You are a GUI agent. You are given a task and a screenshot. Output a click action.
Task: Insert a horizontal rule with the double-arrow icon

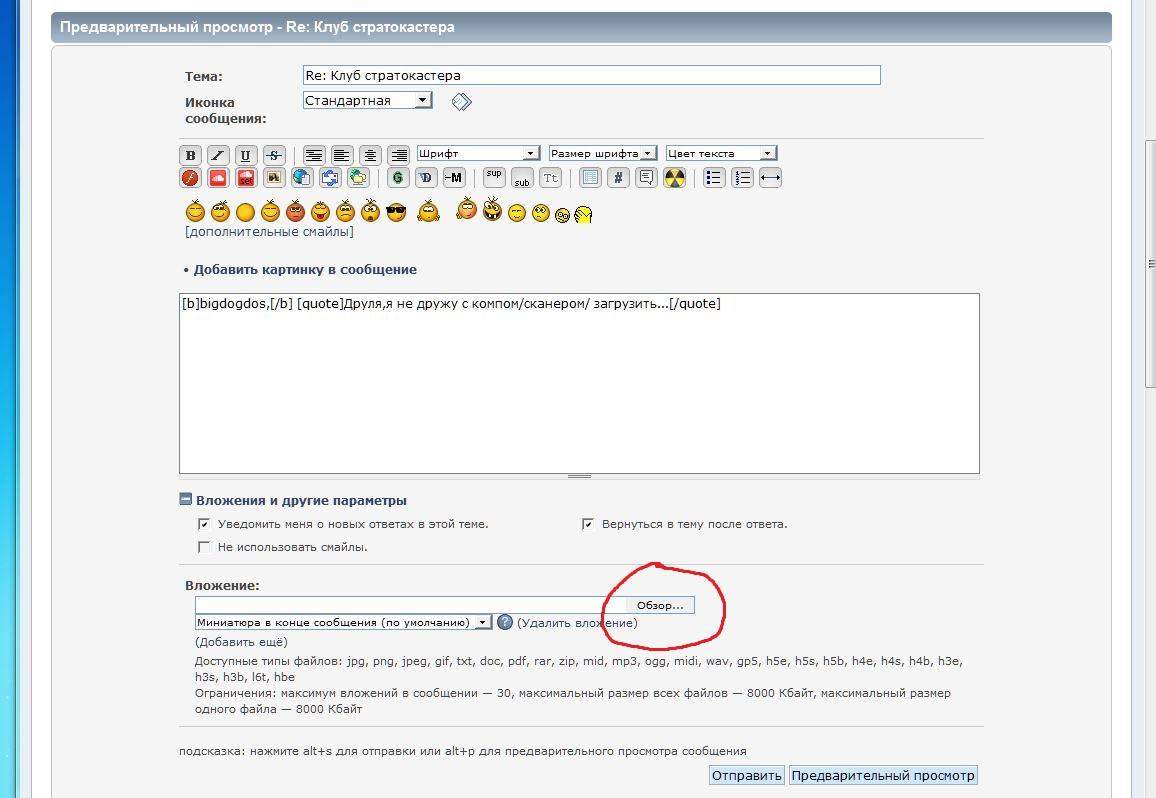770,178
